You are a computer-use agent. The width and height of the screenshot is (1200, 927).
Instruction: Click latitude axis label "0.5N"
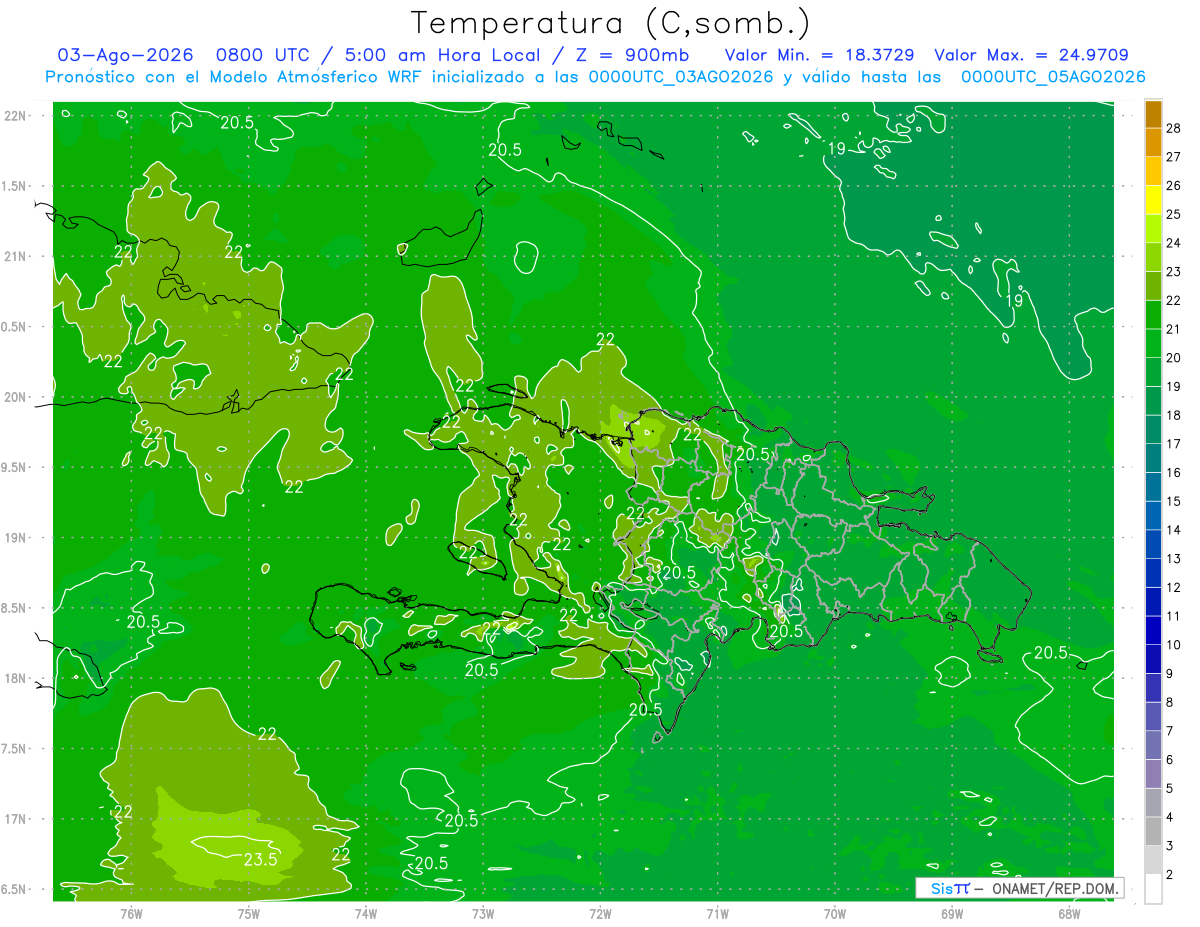pos(15,327)
